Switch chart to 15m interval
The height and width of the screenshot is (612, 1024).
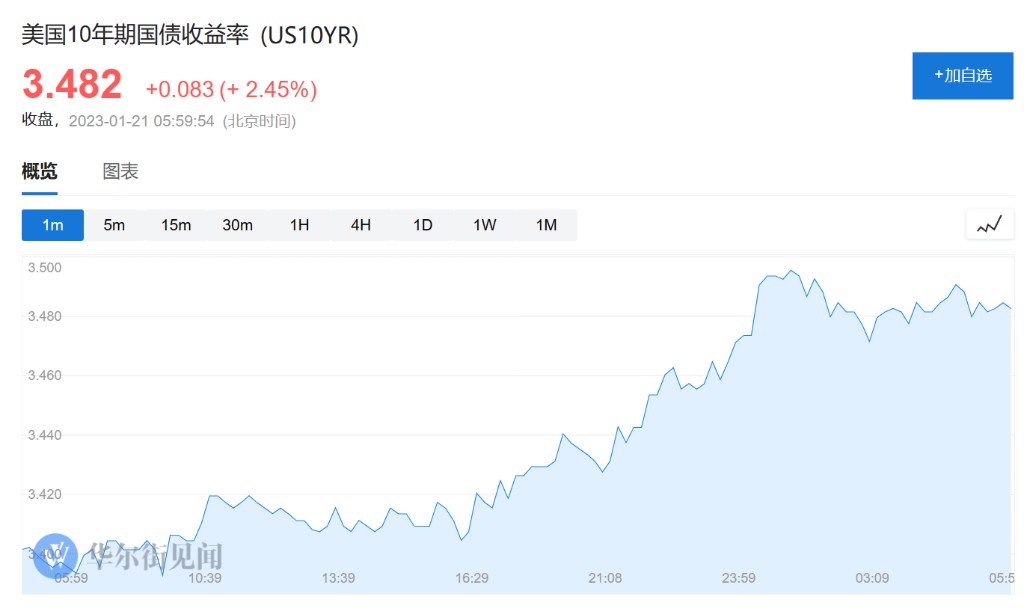click(x=176, y=225)
